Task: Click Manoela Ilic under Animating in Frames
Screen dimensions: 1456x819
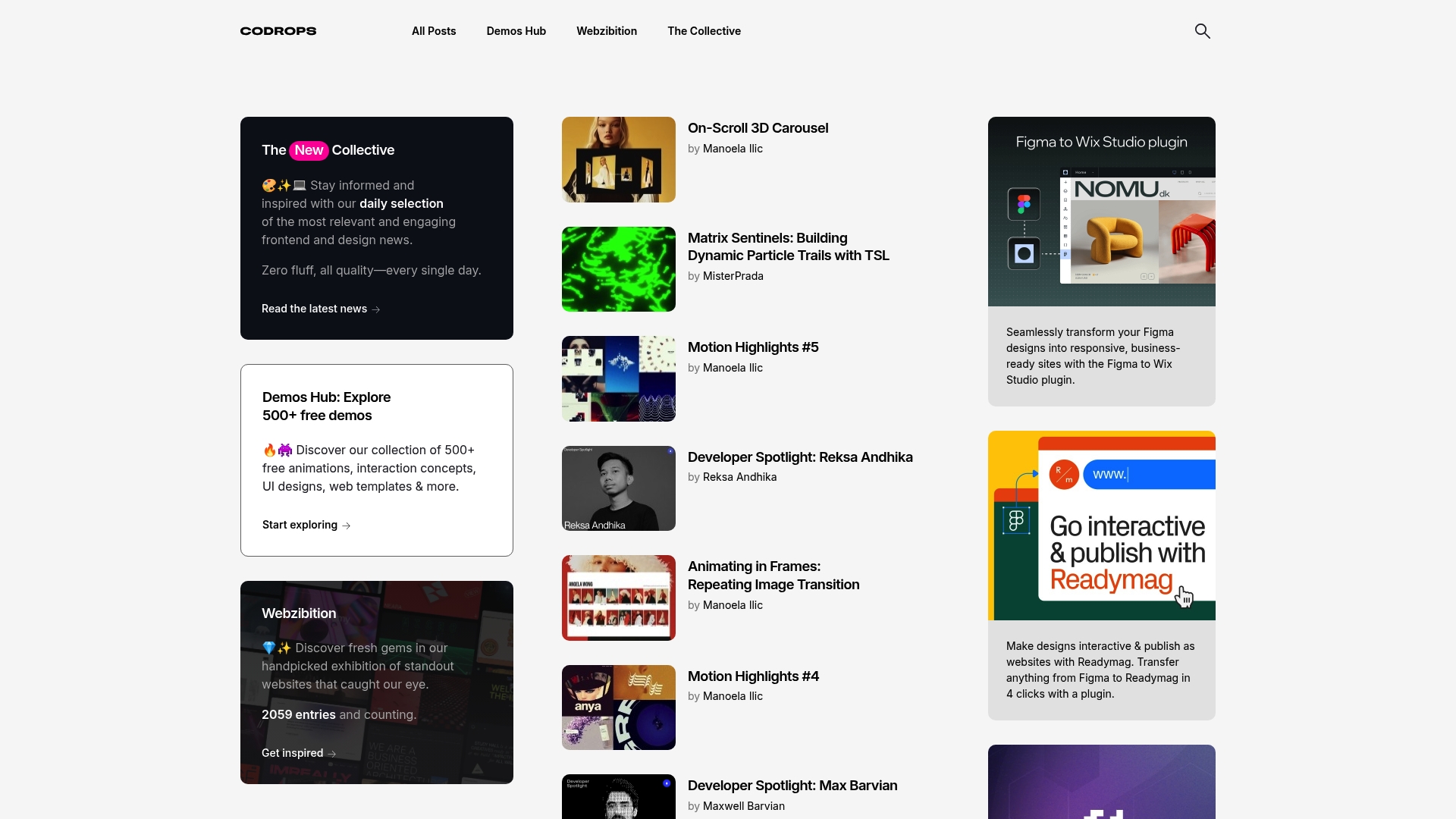Action: tap(733, 605)
